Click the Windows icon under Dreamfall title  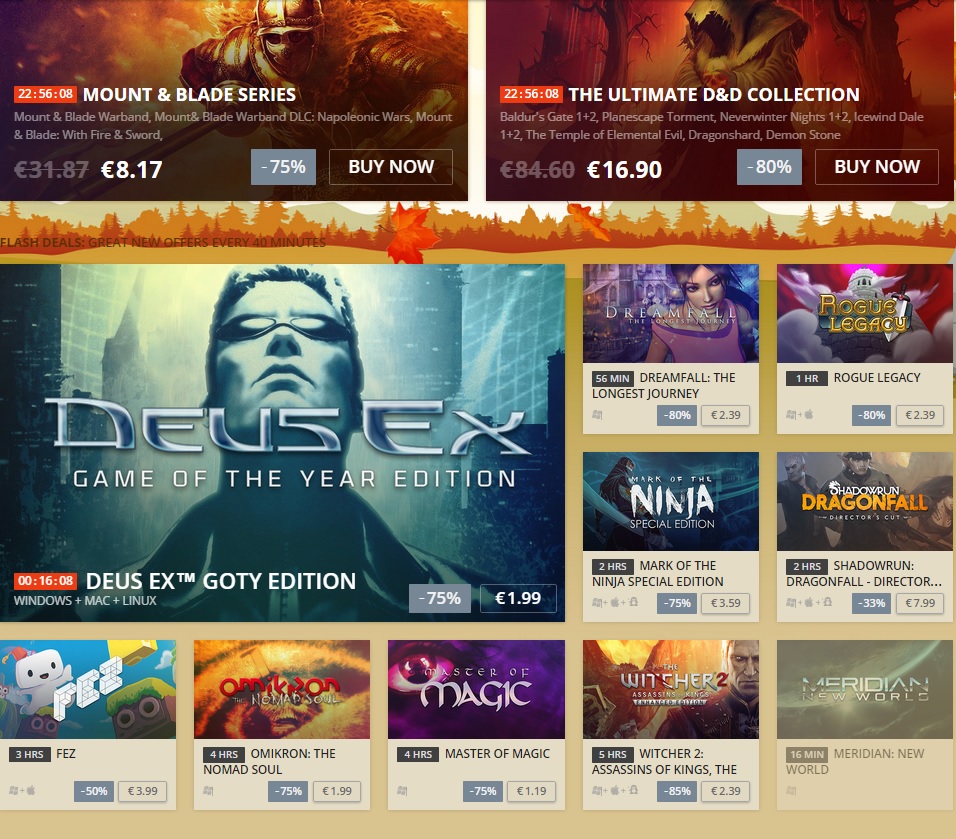coord(598,415)
